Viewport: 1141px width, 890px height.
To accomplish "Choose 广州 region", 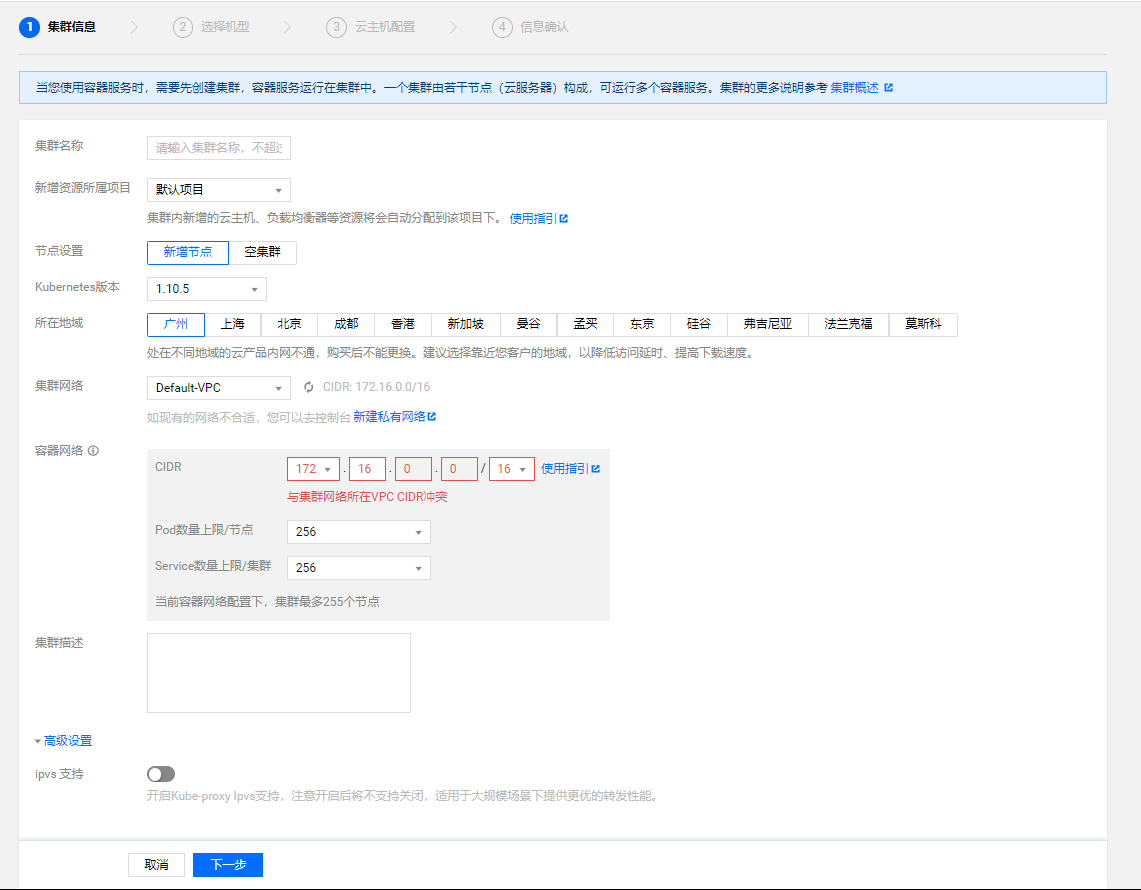I will 176,324.
